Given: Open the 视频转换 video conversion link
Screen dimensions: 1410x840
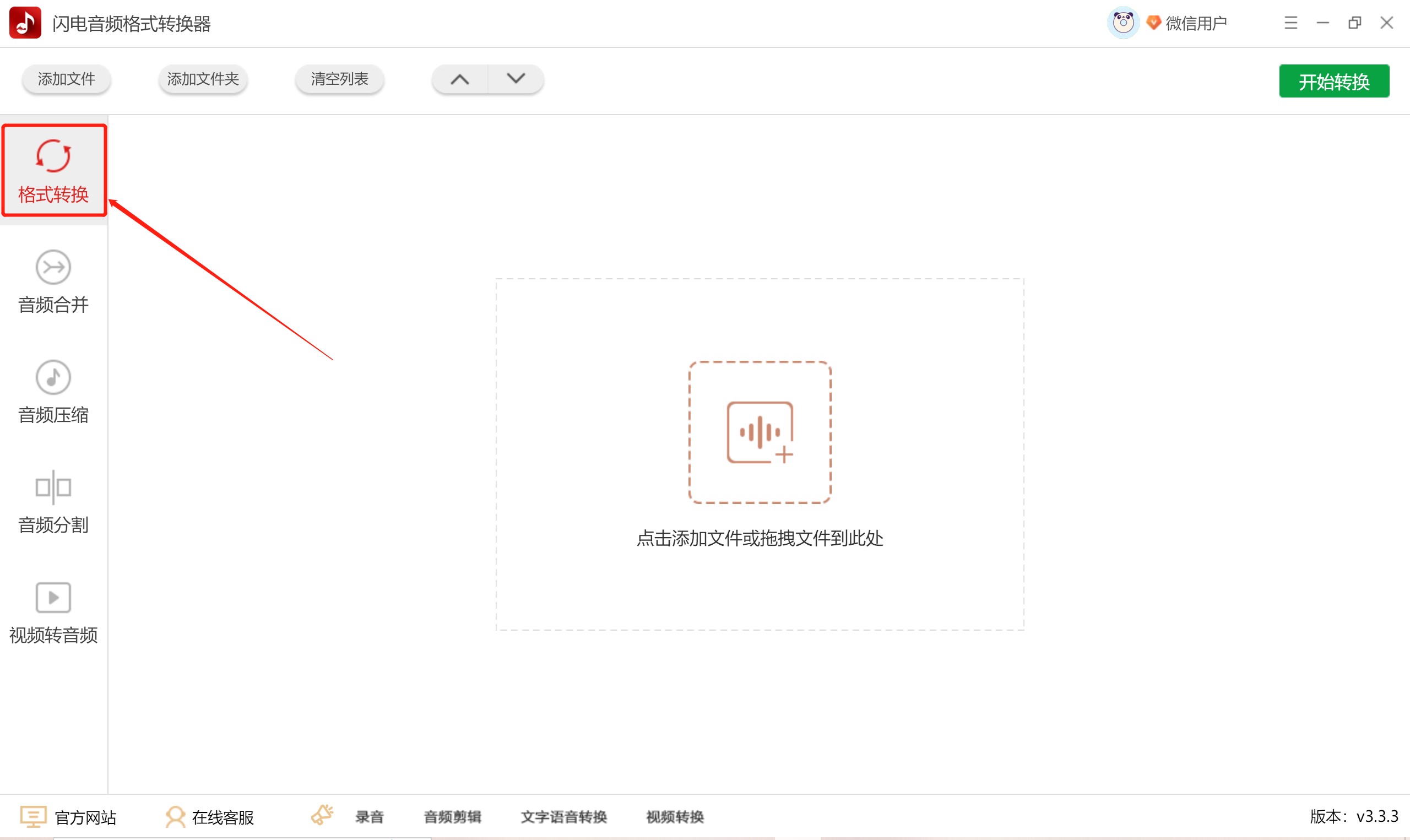Looking at the screenshot, I should point(675,817).
